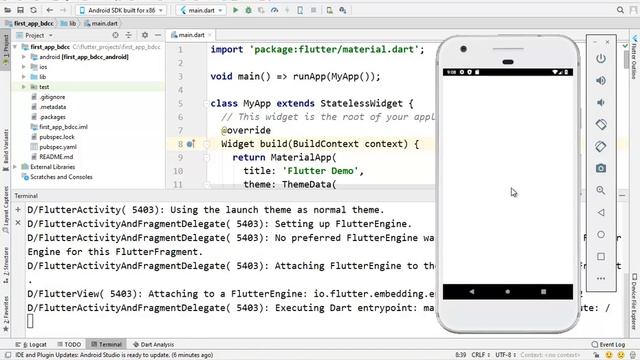The height and width of the screenshot is (360, 640).
Task: Expand the ios folder
Action: 24,67
